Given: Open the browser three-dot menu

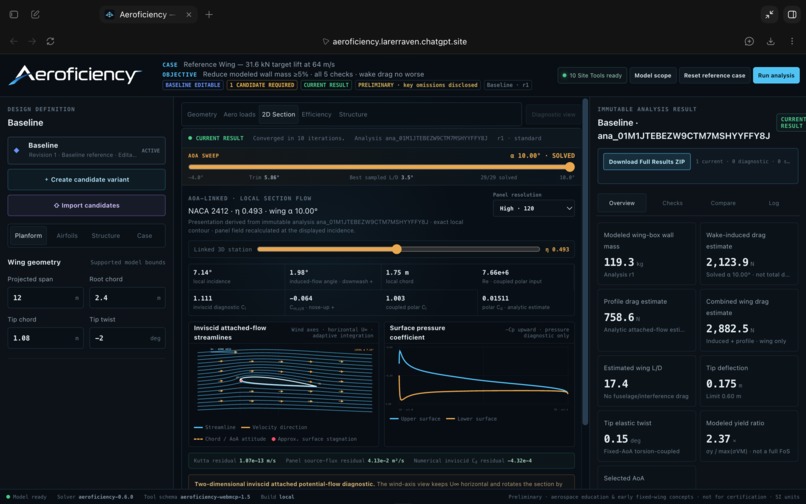Looking at the screenshot, I should tap(792, 41).
